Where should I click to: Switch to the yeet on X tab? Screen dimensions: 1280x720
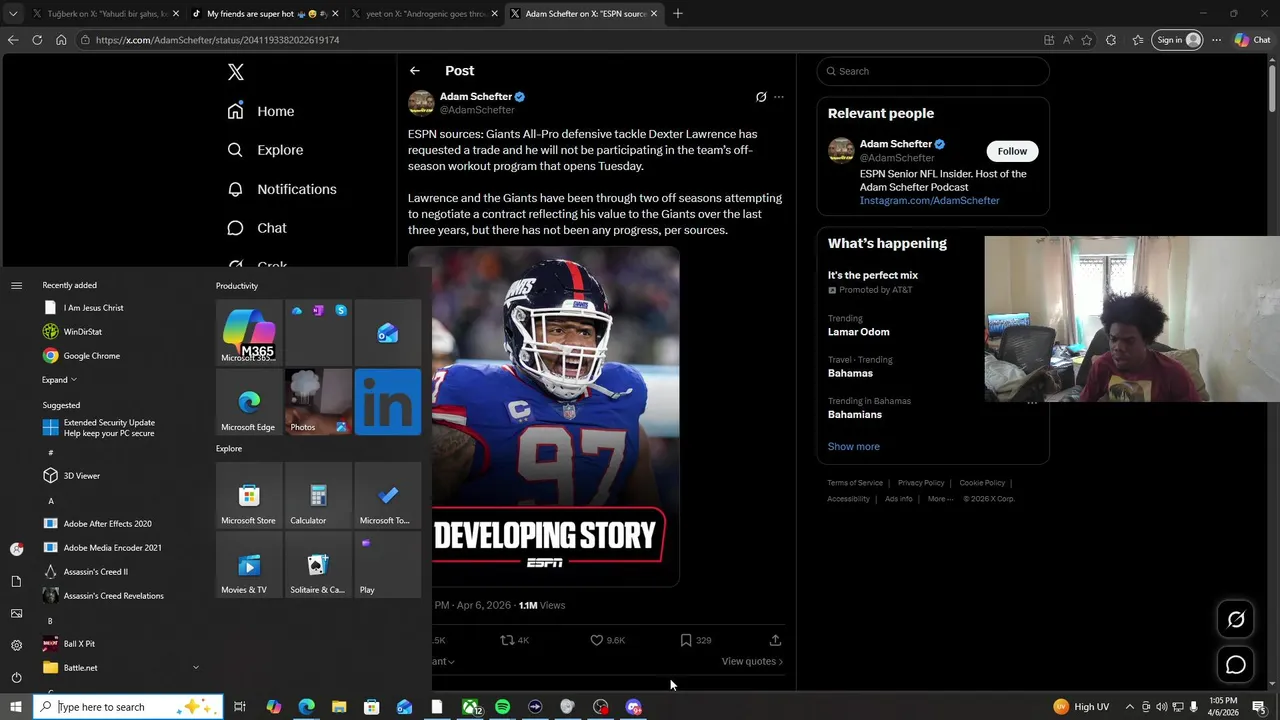point(424,14)
